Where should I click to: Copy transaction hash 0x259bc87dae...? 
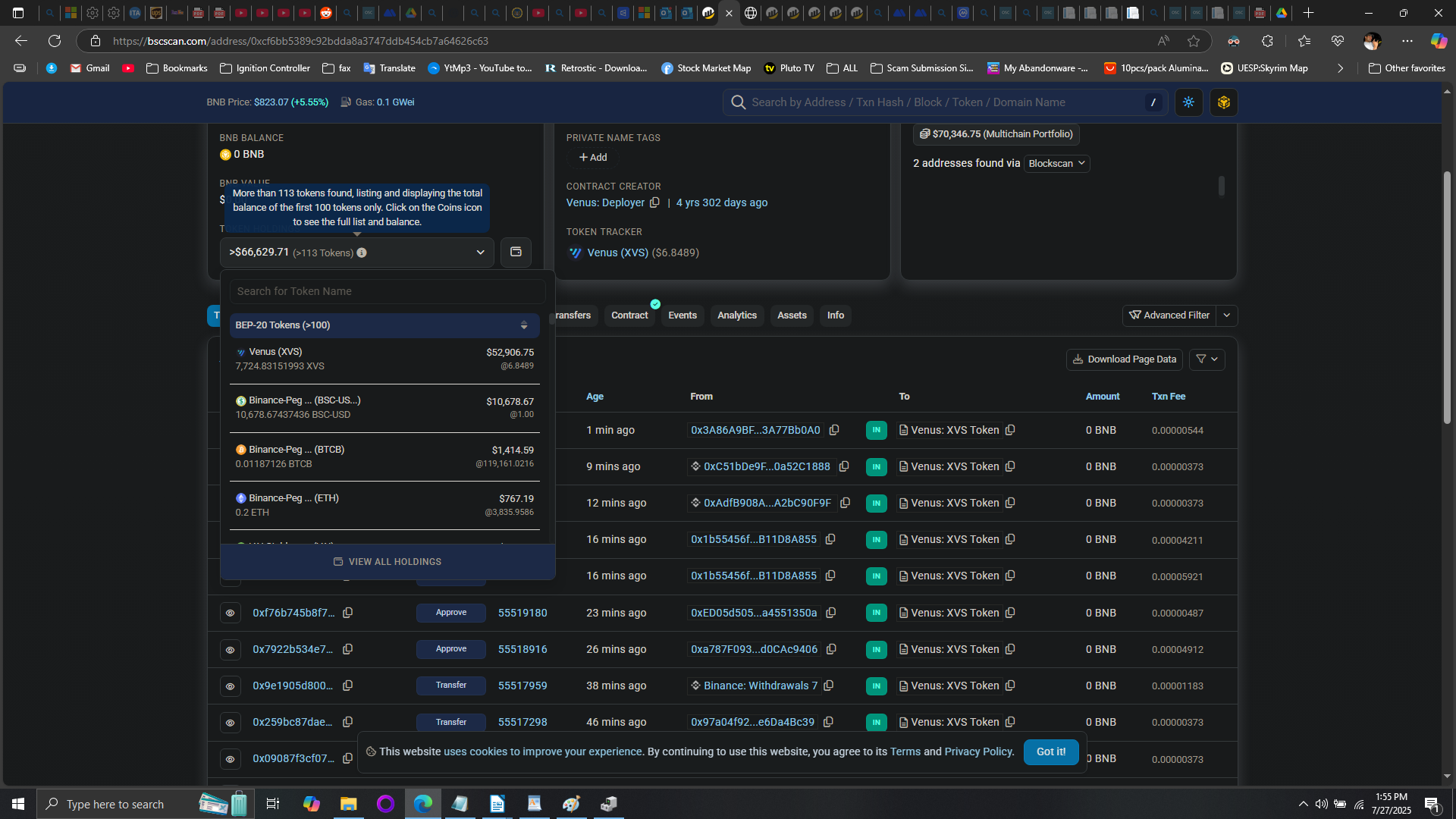pos(347,722)
